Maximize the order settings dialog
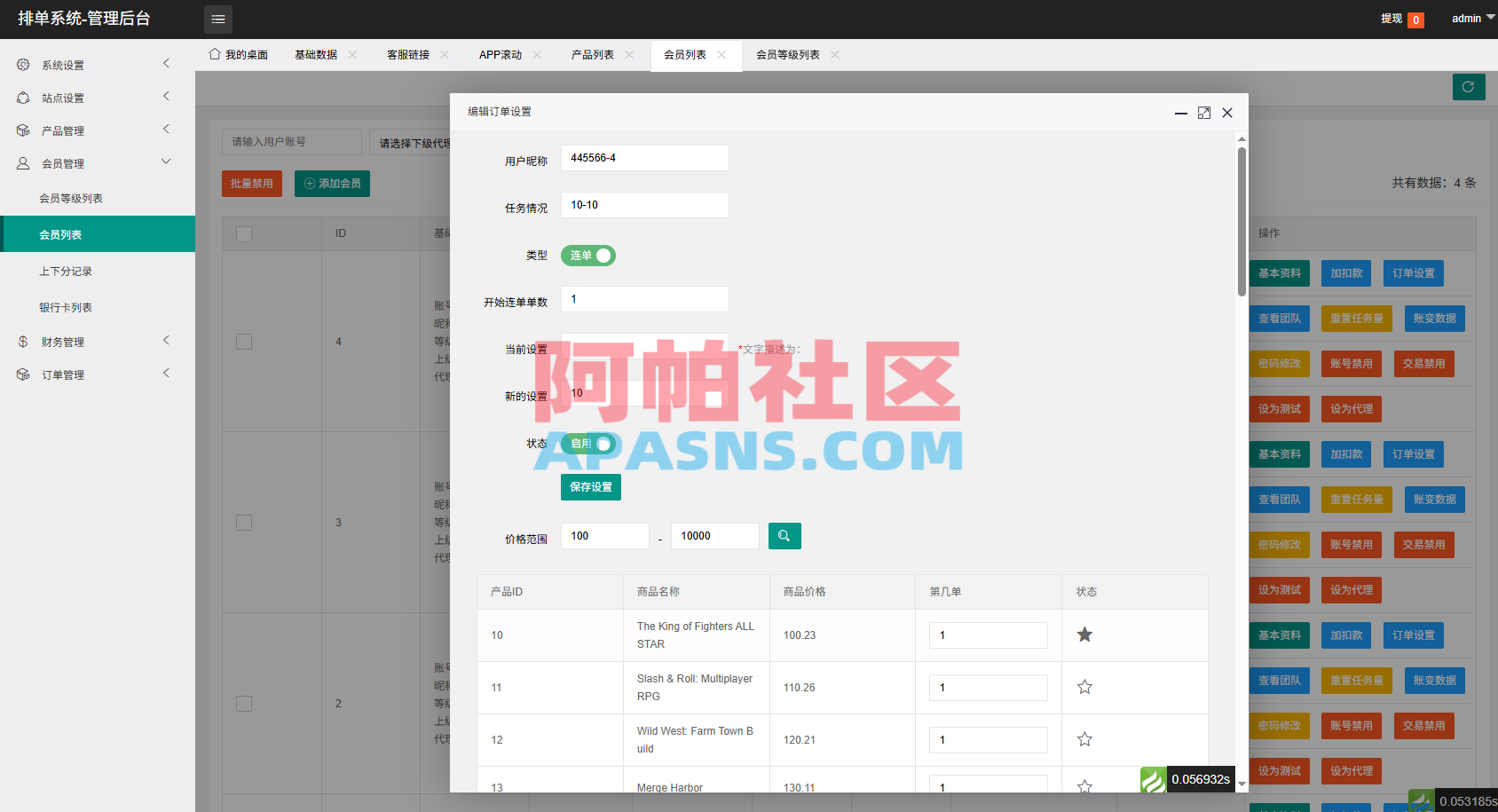The image size is (1498, 812). 1204,113
